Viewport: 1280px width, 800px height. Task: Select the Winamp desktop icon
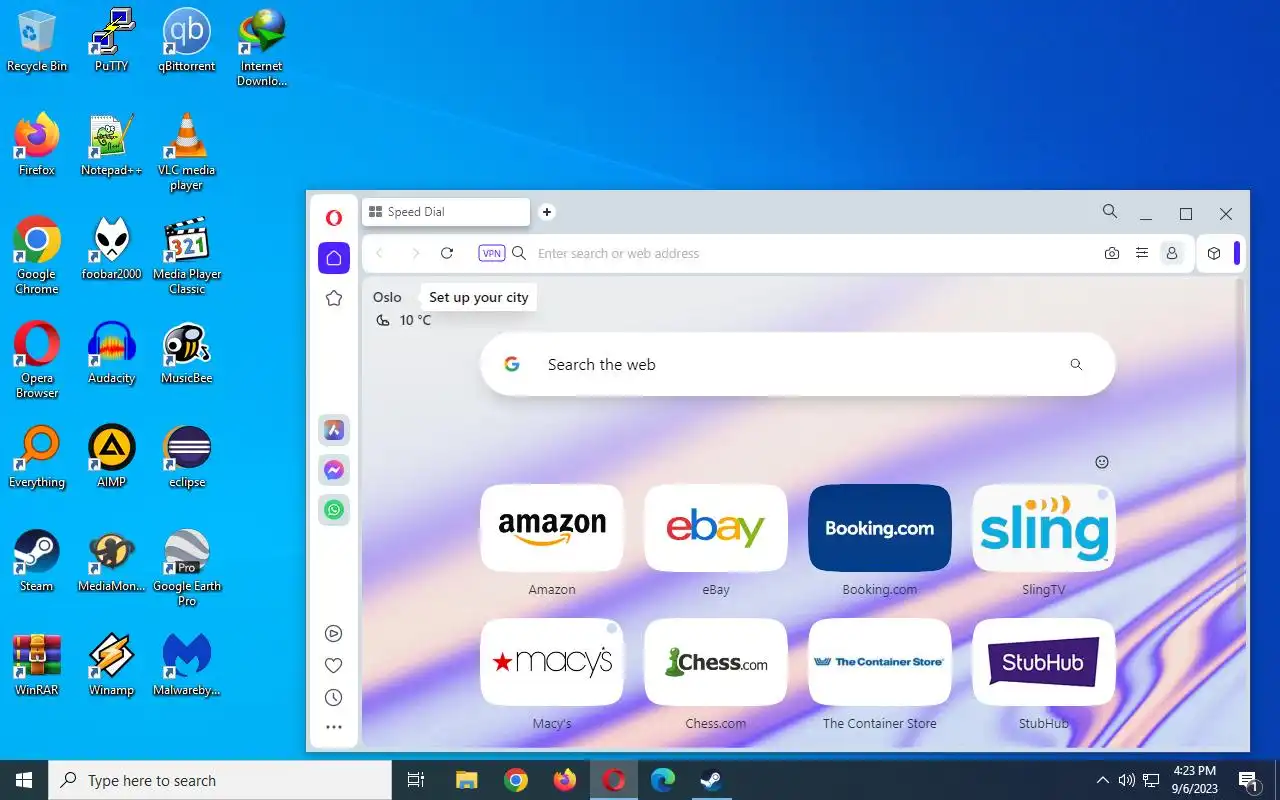point(112,666)
